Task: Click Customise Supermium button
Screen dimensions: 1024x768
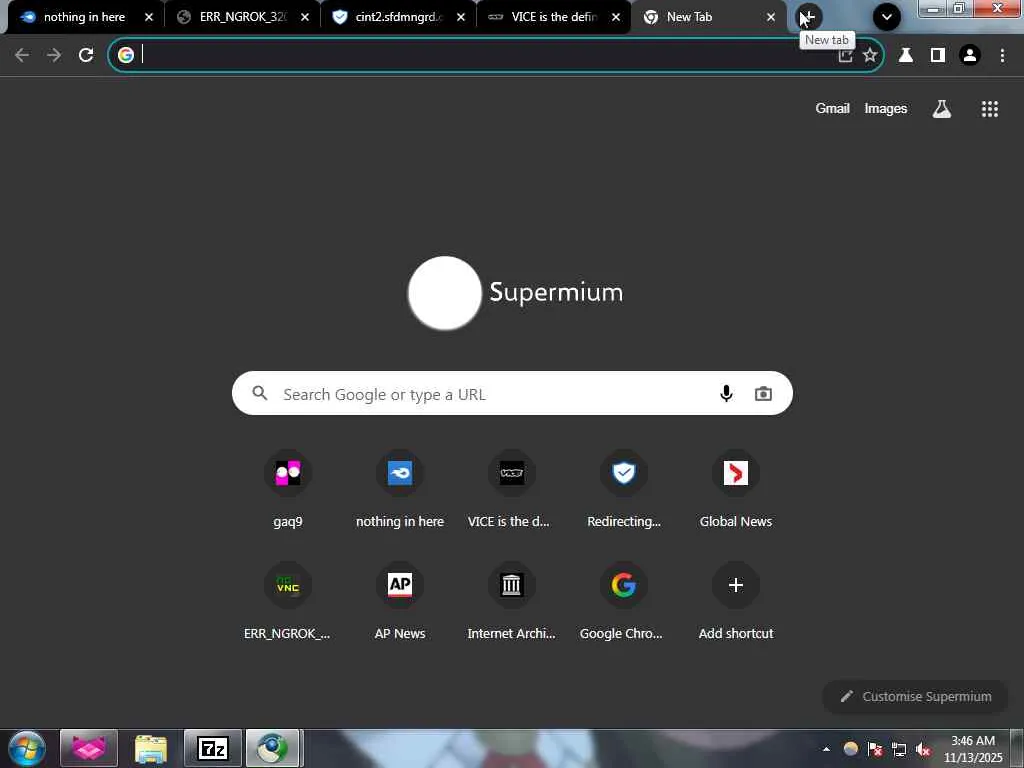Action: point(915,697)
